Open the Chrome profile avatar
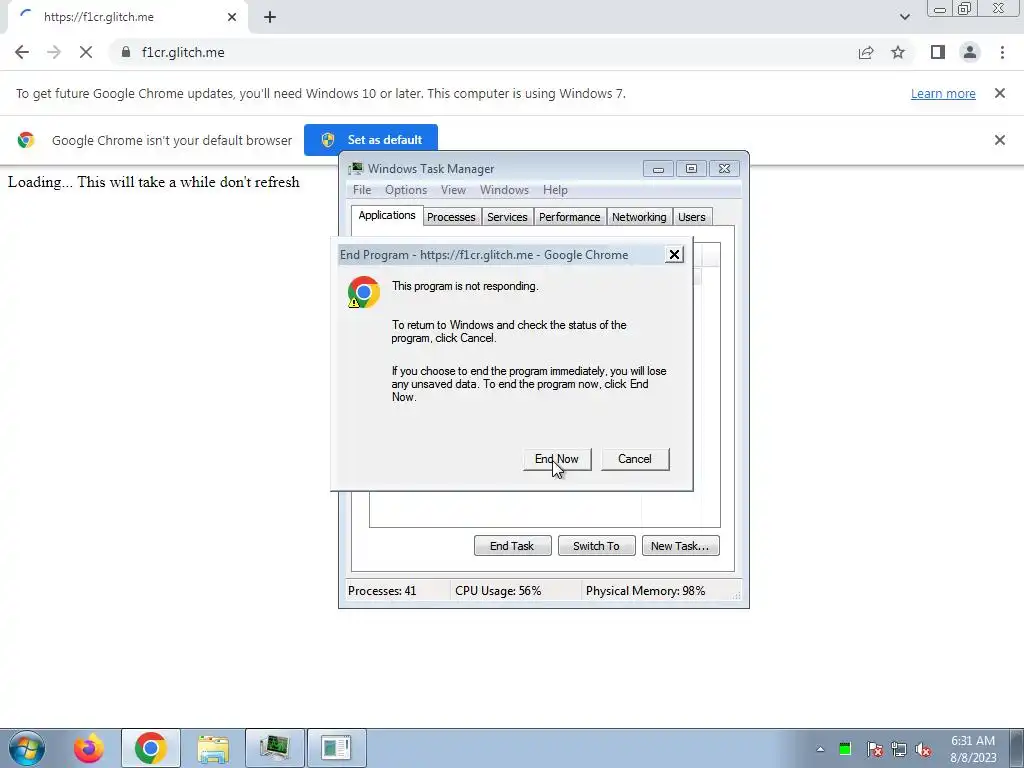Screen dimensions: 1024x768 (970, 52)
